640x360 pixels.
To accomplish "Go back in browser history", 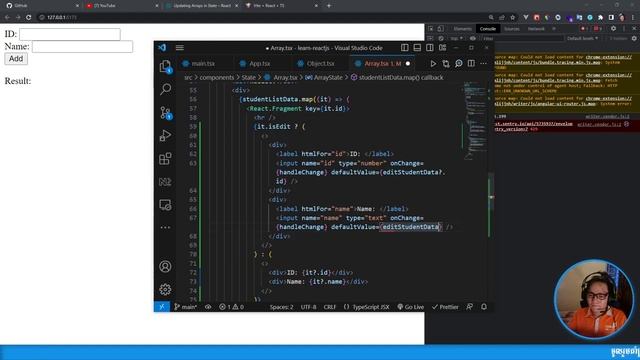I will tap(7, 18).
